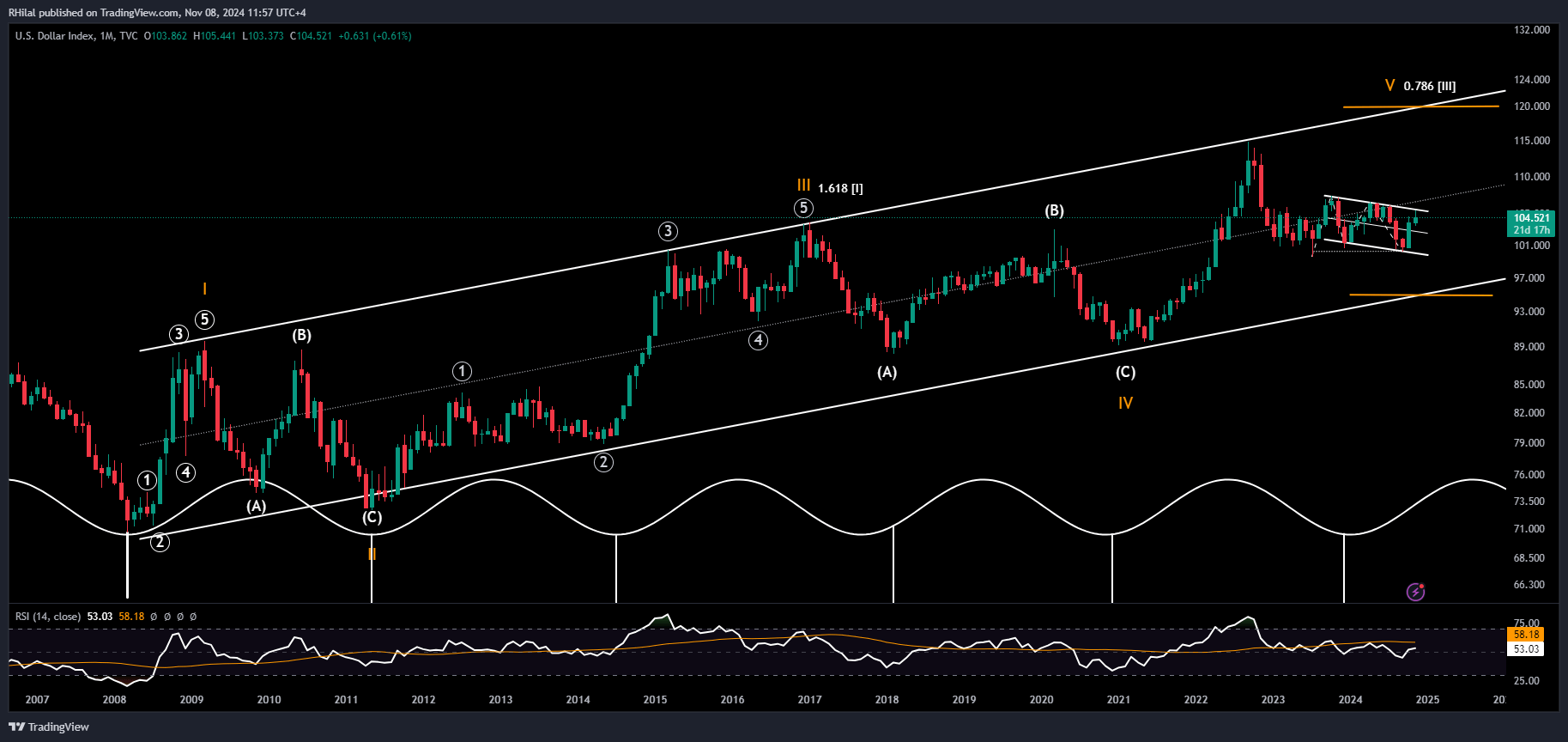This screenshot has height=742, width=1568.
Task: Click the white 53.03 RSI axis badge
Action: click(1526, 649)
